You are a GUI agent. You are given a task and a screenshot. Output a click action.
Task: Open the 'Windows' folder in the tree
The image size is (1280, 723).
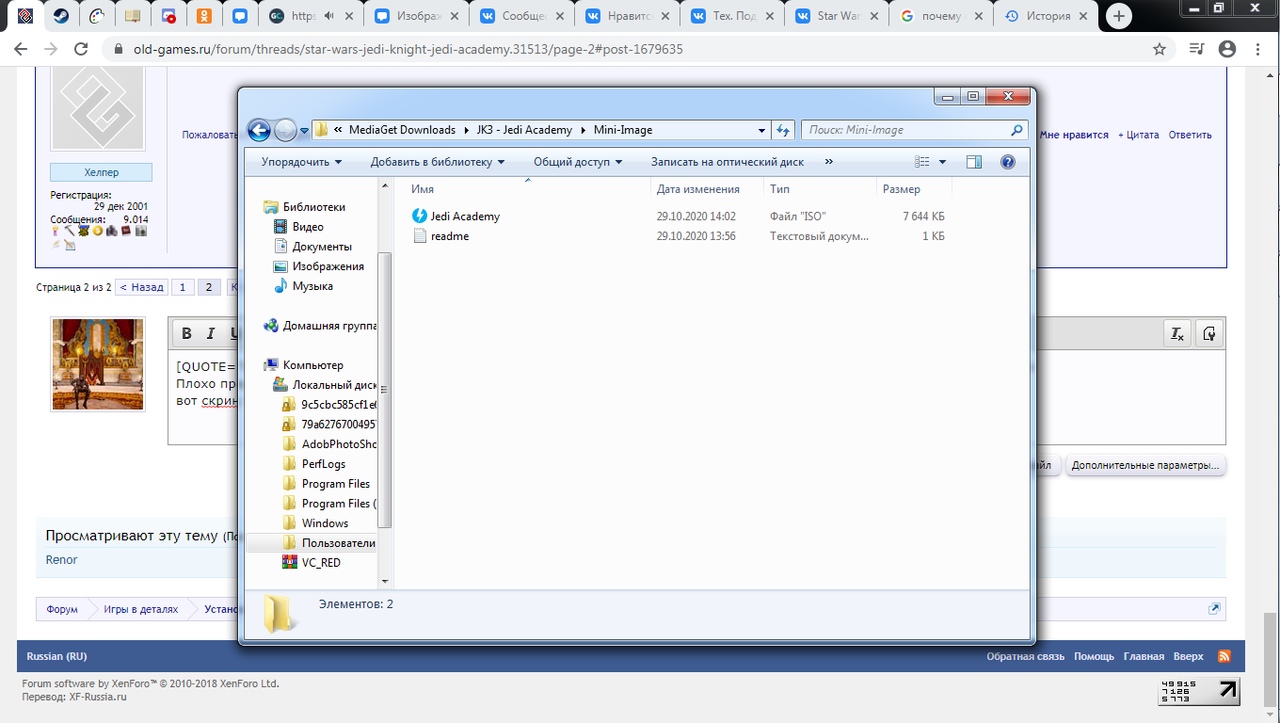click(325, 523)
